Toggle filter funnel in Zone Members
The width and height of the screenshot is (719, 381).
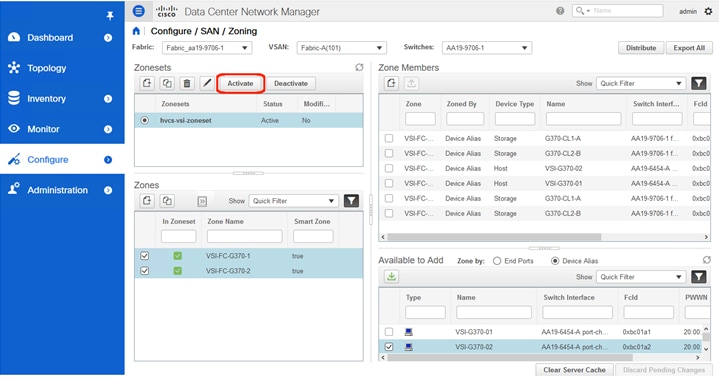click(698, 83)
